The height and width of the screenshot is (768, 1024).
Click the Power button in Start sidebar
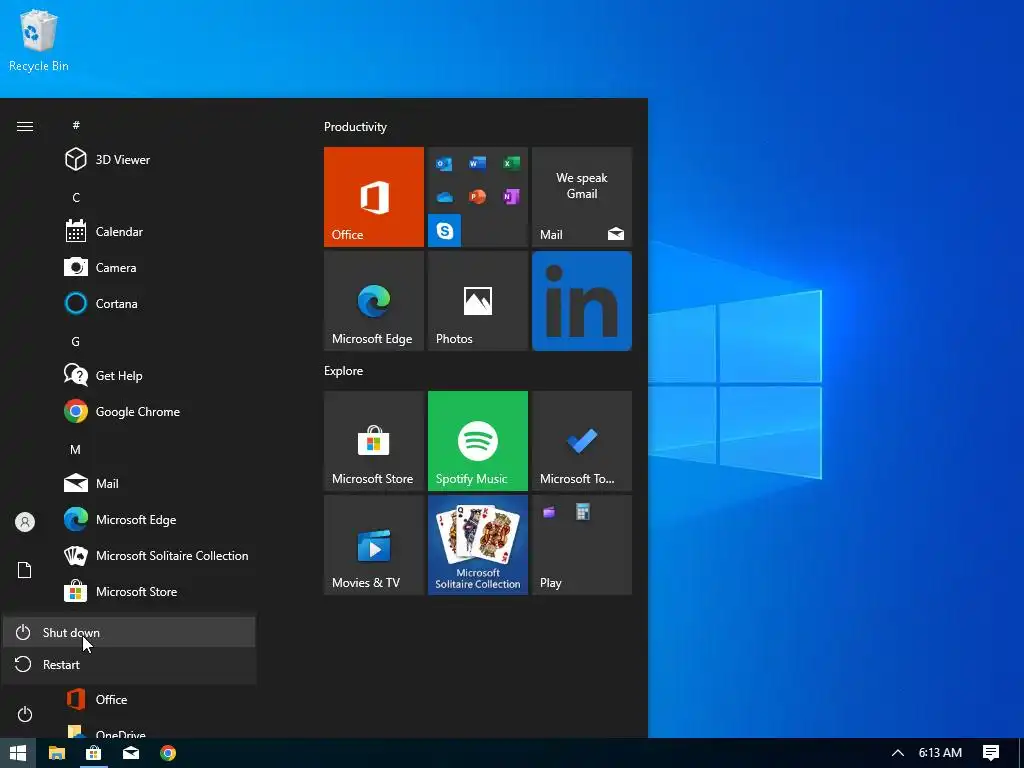click(25, 714)
